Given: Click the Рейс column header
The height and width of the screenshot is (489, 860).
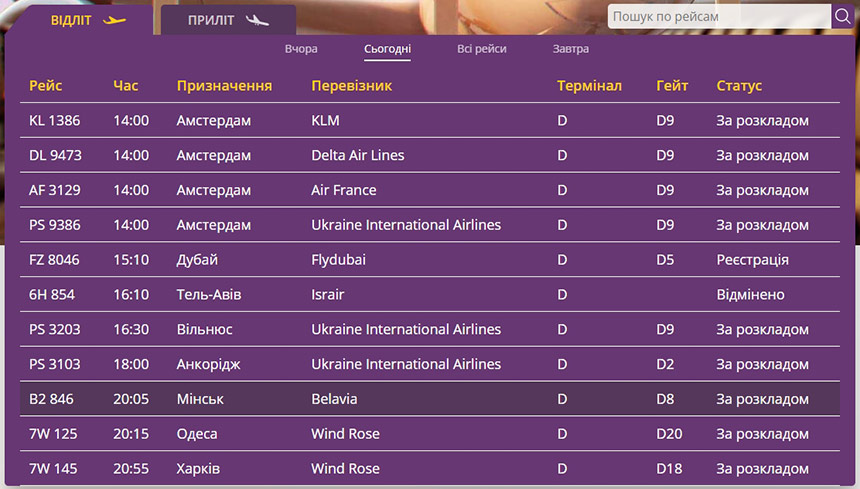Looking at the screenshot, I should [x=46, y=86].
